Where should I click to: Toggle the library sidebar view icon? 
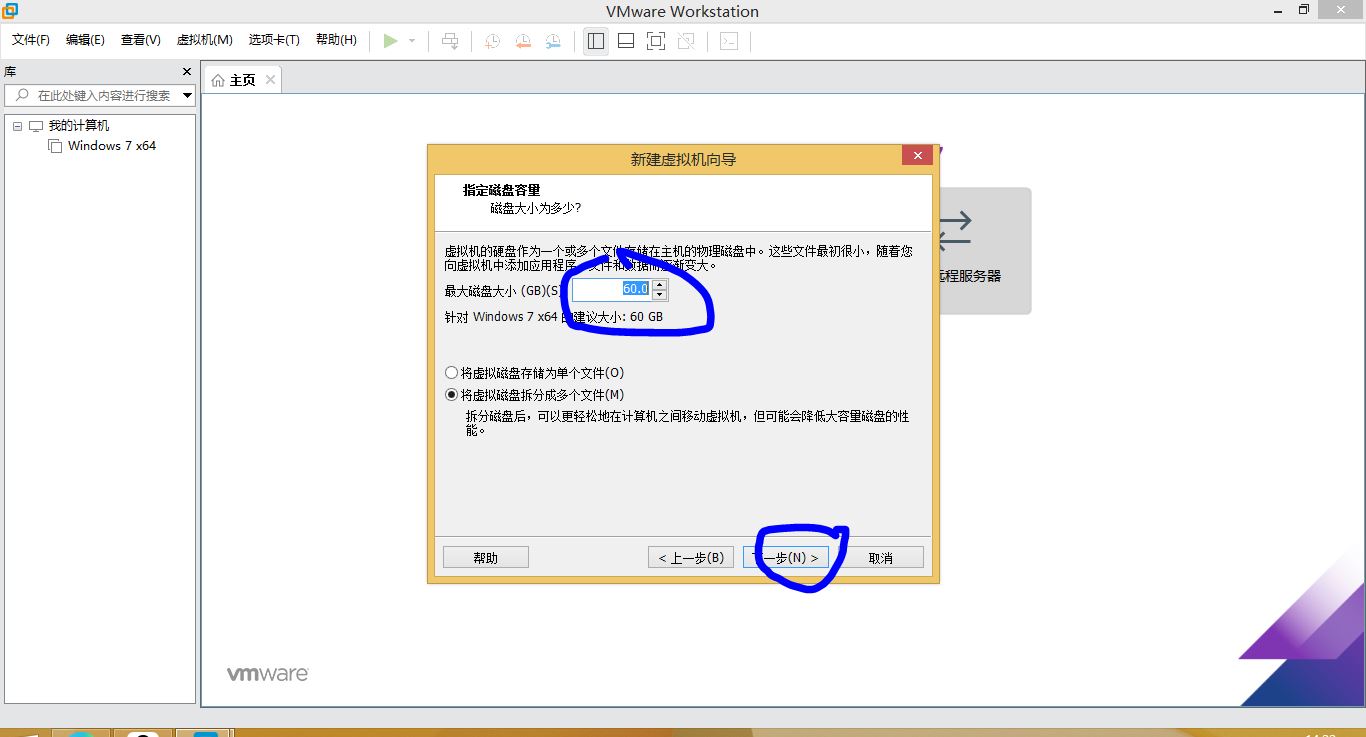click(596, 41)
